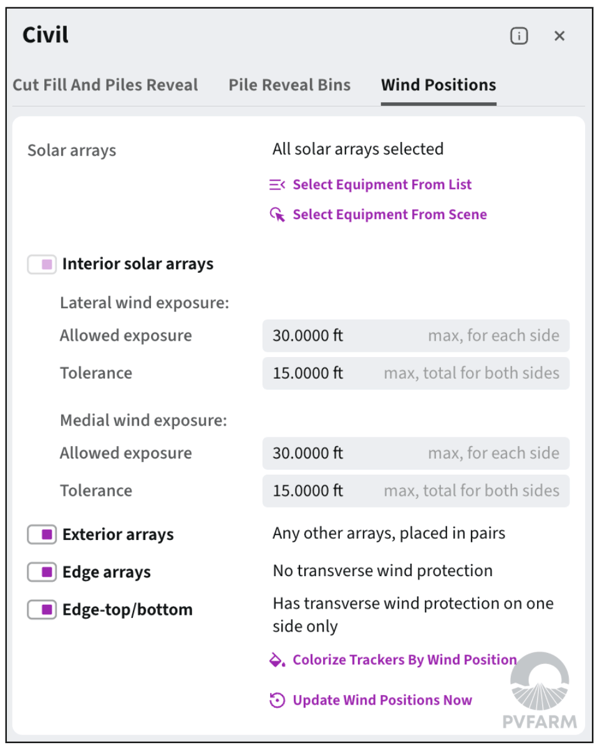Close the Civil panel
This screenshot has width=600, height=750.
[x=560, y=36]
